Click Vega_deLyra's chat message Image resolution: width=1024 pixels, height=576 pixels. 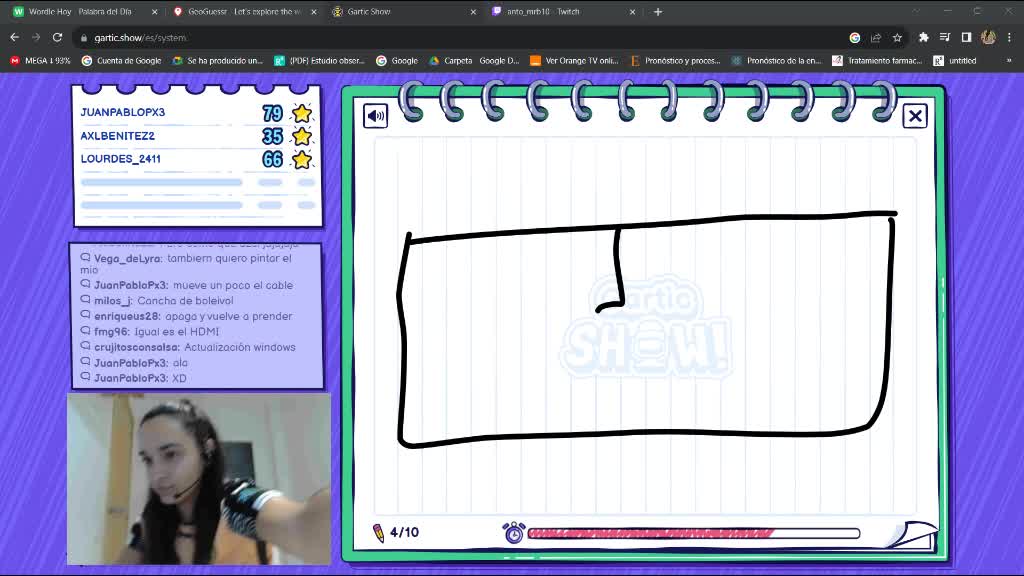[x=186, y=264]
